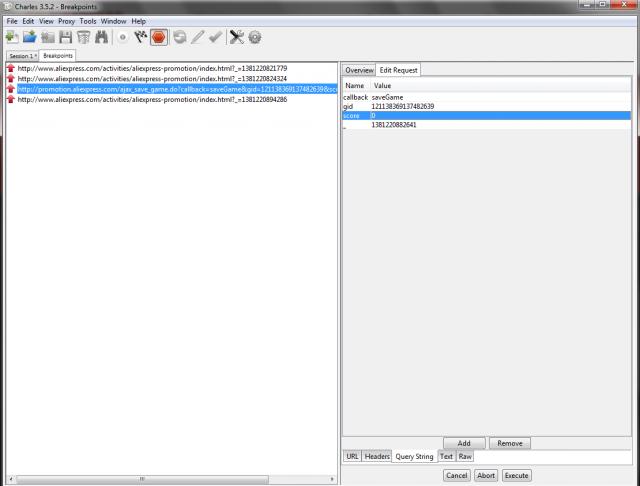Click the New Session toolbar icon
Image resolution: width=640 pixels, height=486 pixels.
coord(12,37)
